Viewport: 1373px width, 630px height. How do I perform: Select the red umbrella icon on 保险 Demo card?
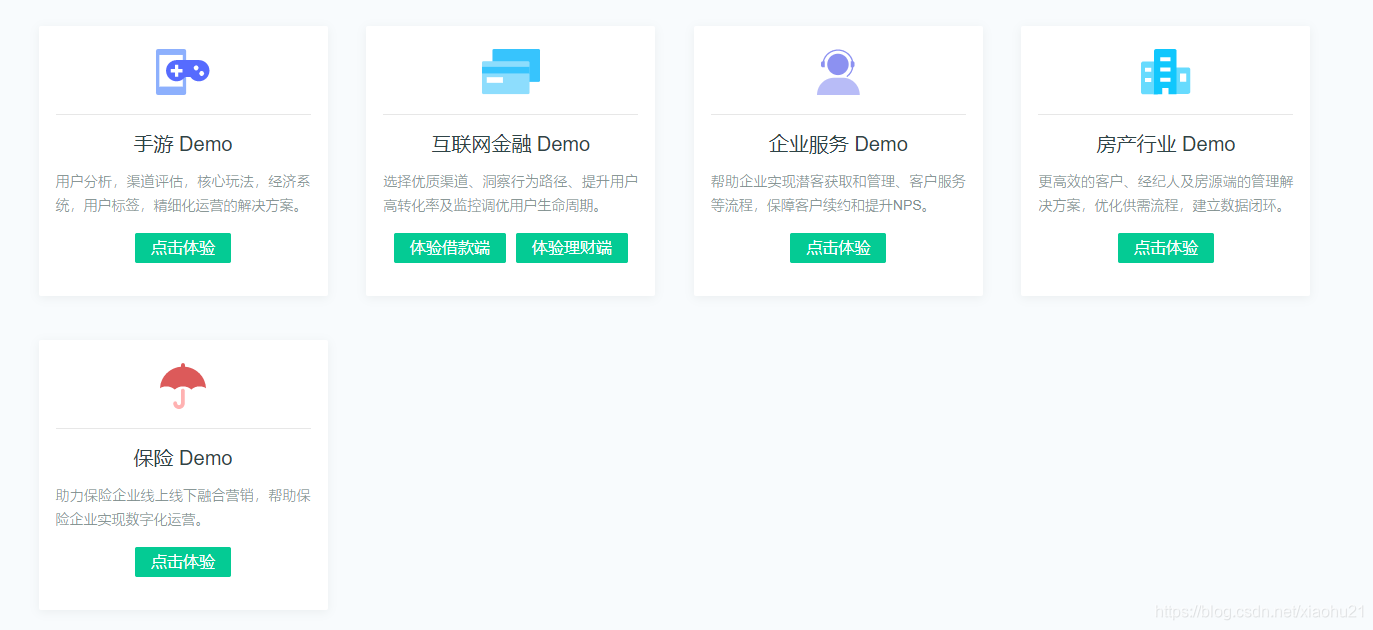pyautogui.click(x=182, y=385)
